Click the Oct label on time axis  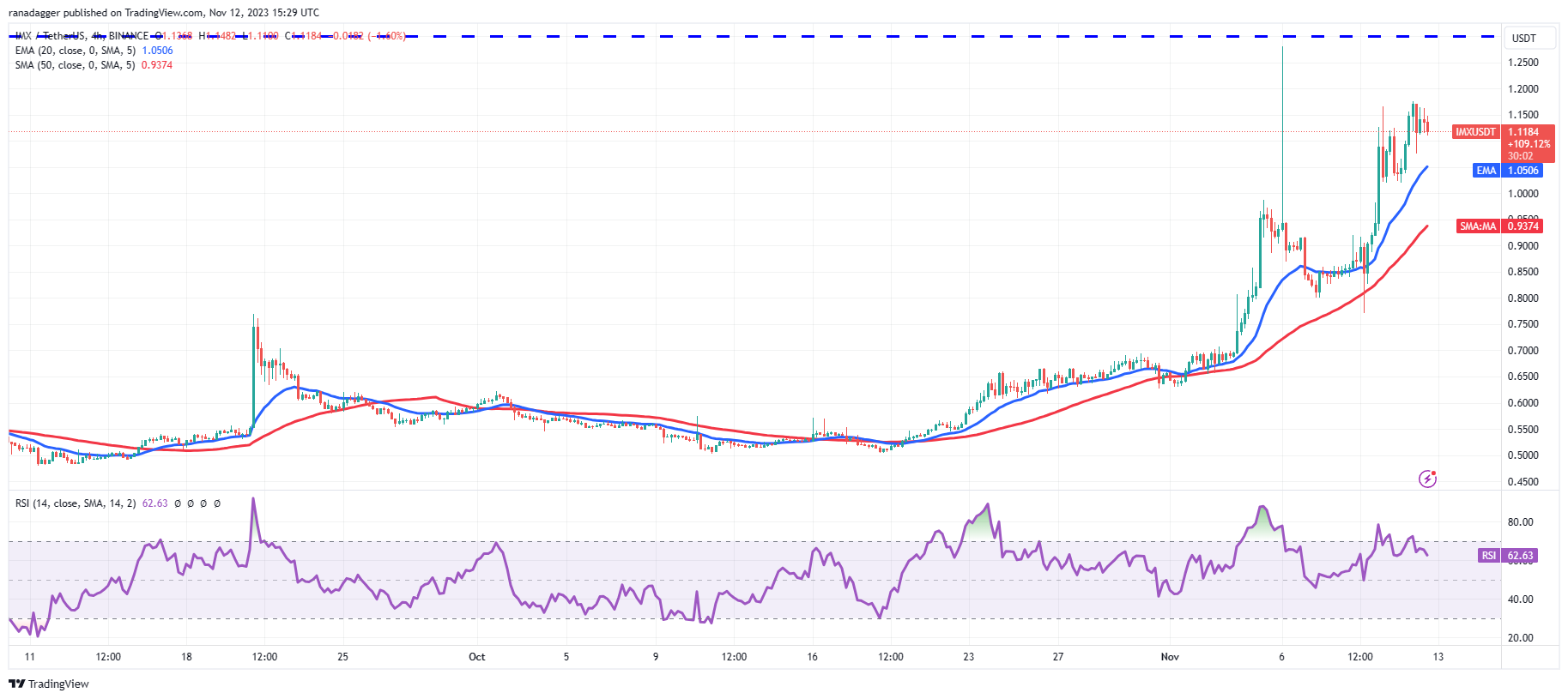pyautogui.click(x=476, y=657)
